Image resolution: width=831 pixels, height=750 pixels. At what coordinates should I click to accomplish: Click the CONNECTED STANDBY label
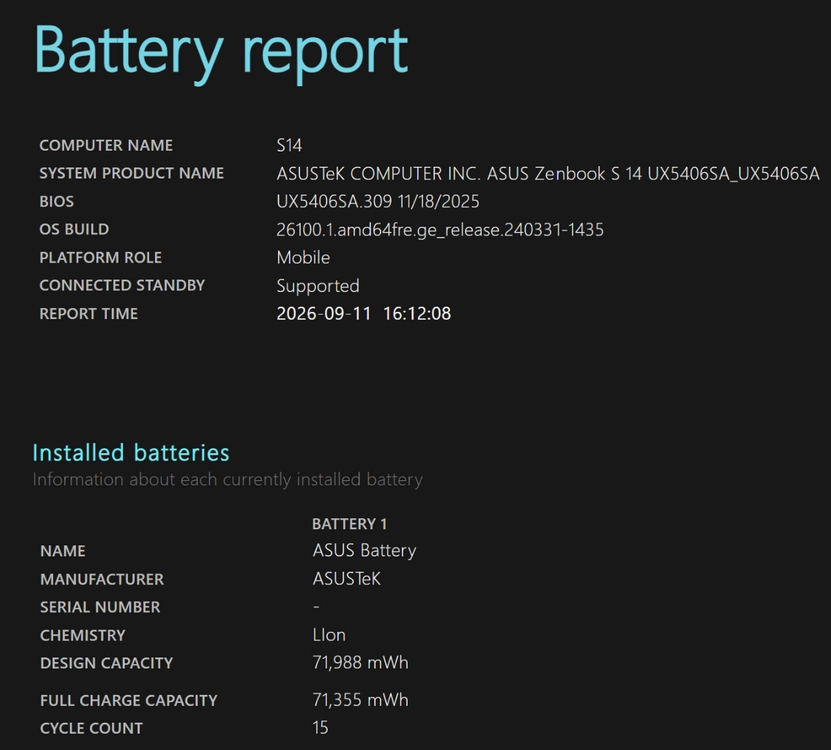[x=122, y=285]
